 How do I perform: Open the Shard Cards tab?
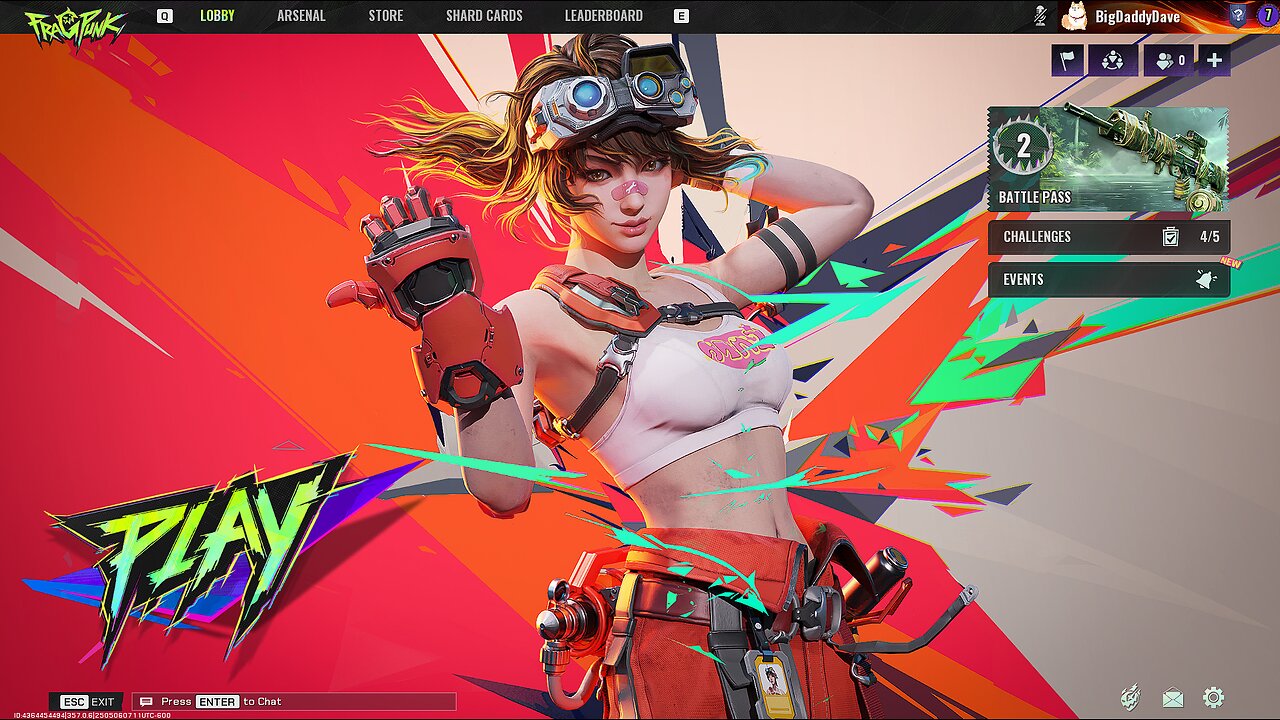[x=484, y=16]
